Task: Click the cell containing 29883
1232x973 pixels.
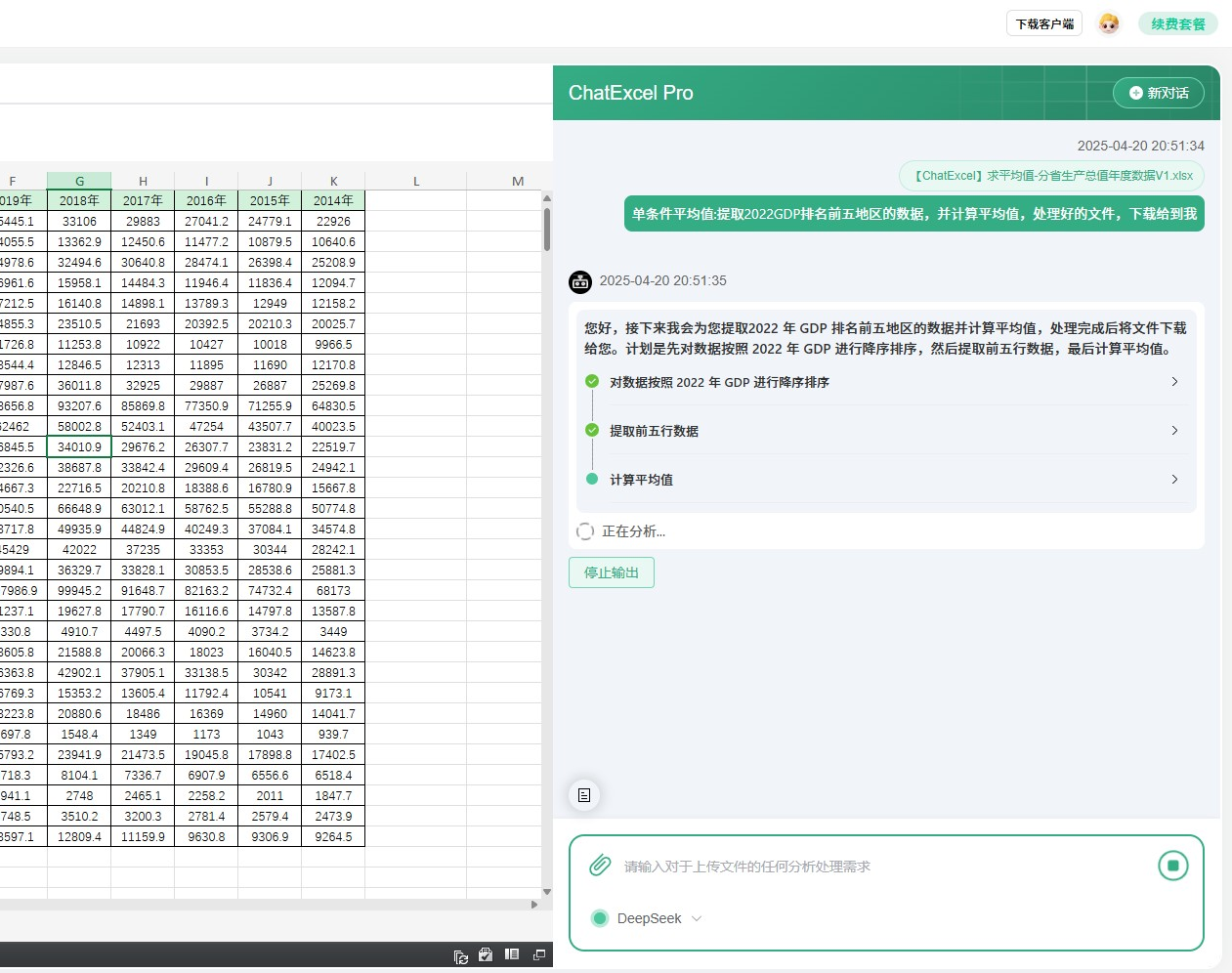Action: point(143,222)
